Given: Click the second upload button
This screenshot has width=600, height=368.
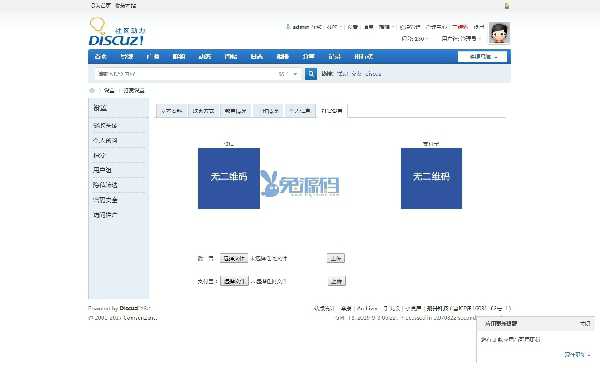Looking at the screenshot, I should click(x=337, y=281).
